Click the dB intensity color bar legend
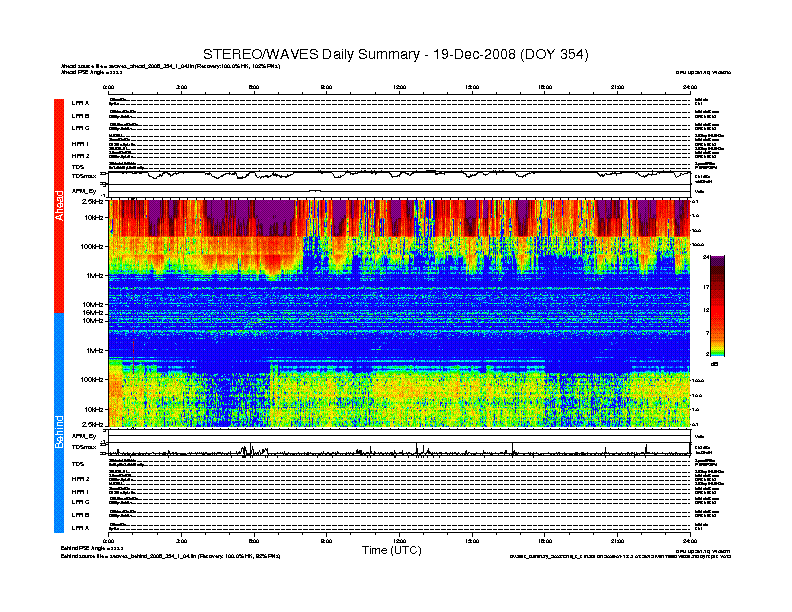The height and width of the screenshot is (612, 792). pyautogui.click(x=717, y=306)
